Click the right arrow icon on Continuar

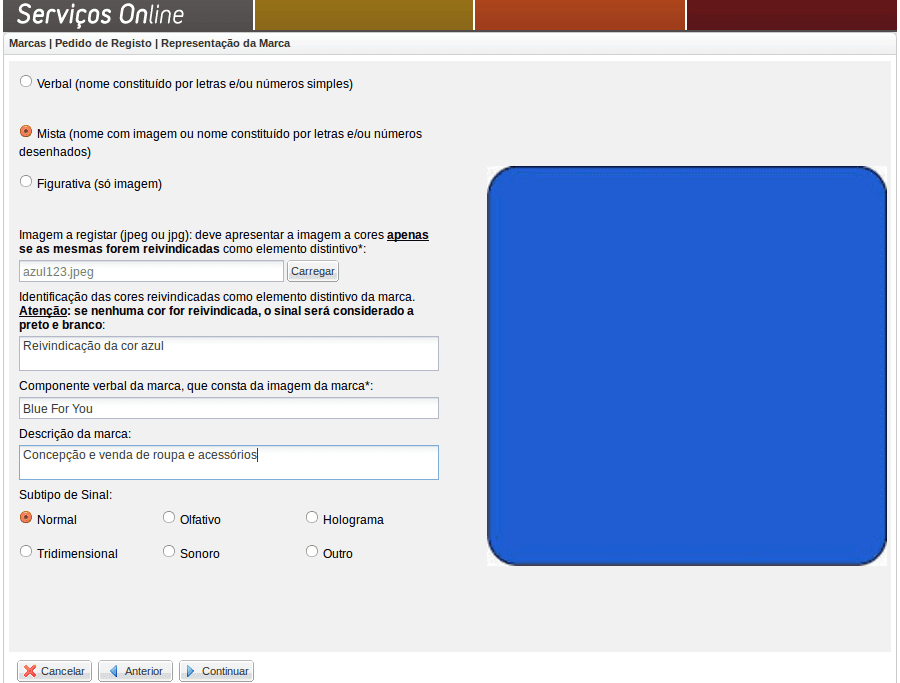pos(189,671)
